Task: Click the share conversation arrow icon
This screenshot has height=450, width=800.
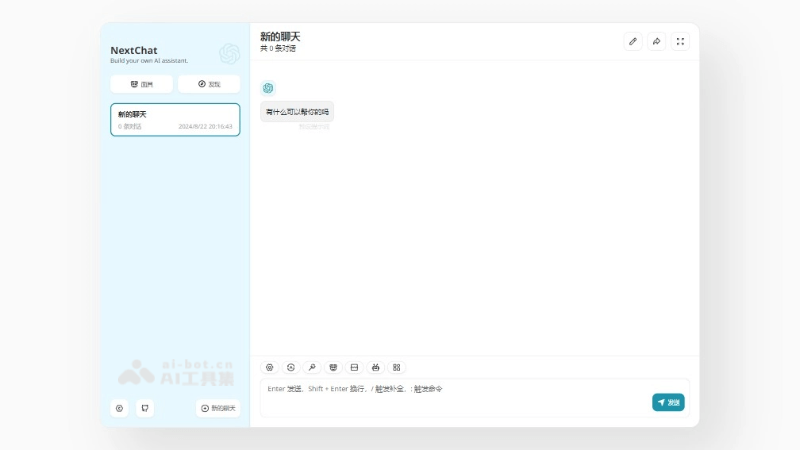Action: [657, 41]
